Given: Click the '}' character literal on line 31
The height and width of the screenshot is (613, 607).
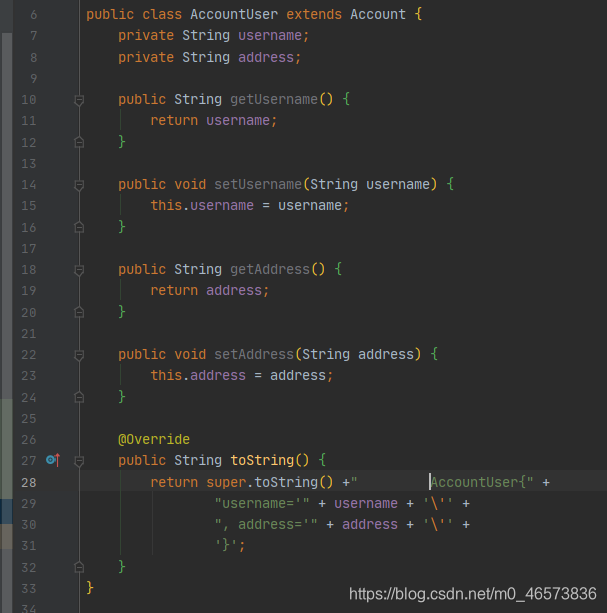Looking at the screenshot, I should click(x=226, y=545).
